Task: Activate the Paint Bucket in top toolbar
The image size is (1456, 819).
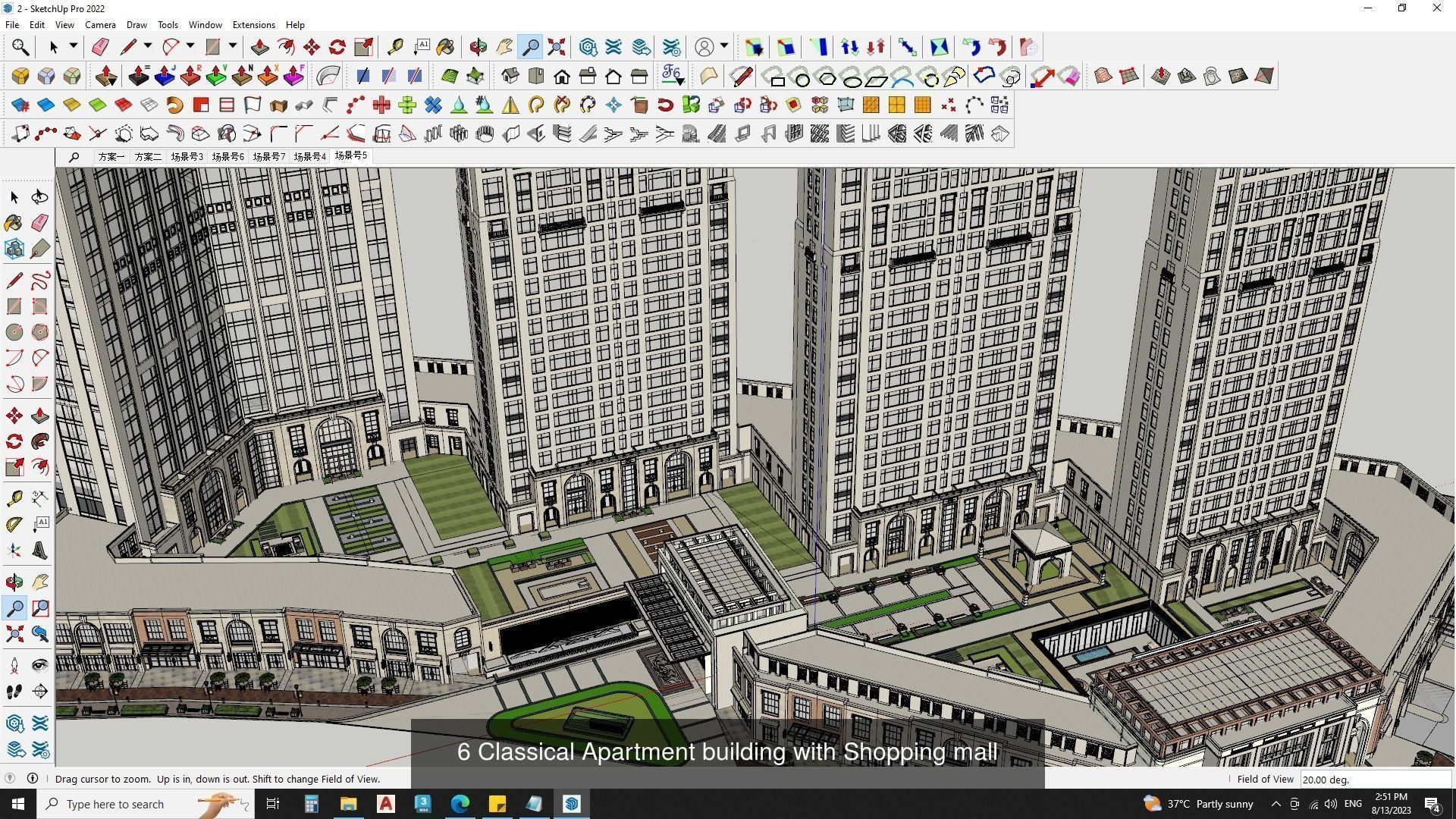Action: tap(446, 47)
